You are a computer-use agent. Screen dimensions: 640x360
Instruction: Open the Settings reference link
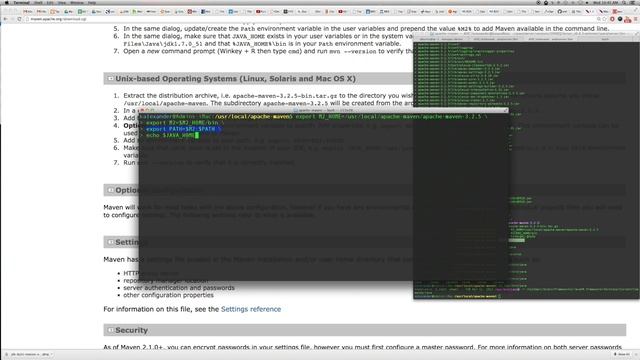point(251,309)
